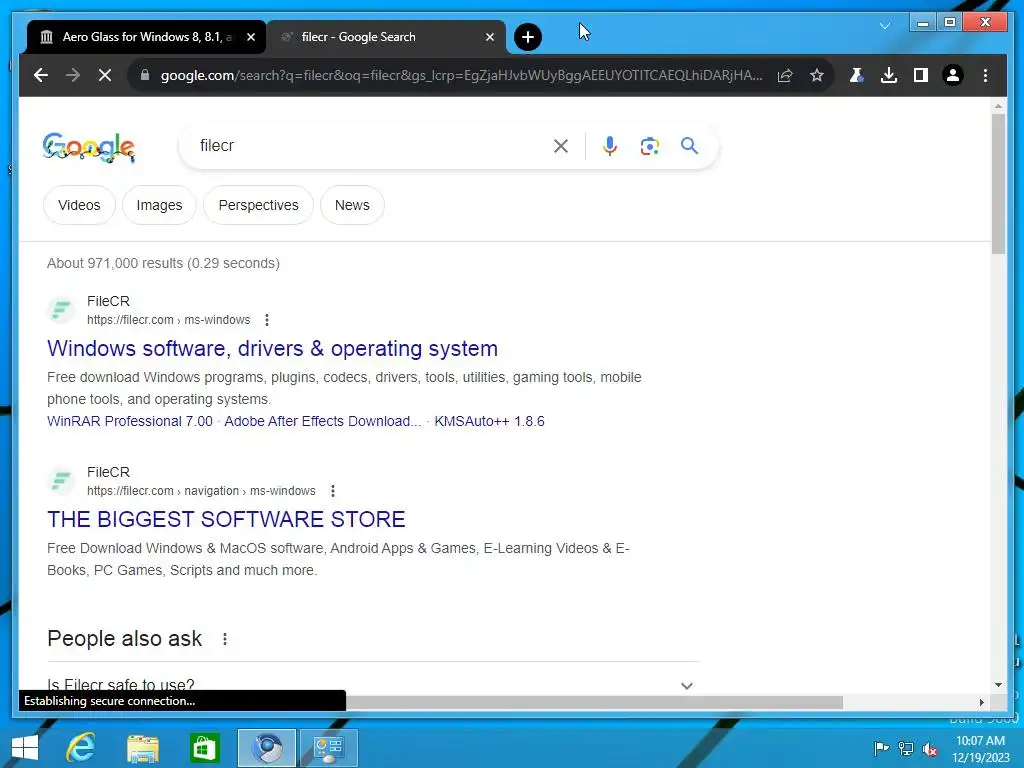
Task: Open File Explorer from taskbar
Action: (142, 748)
